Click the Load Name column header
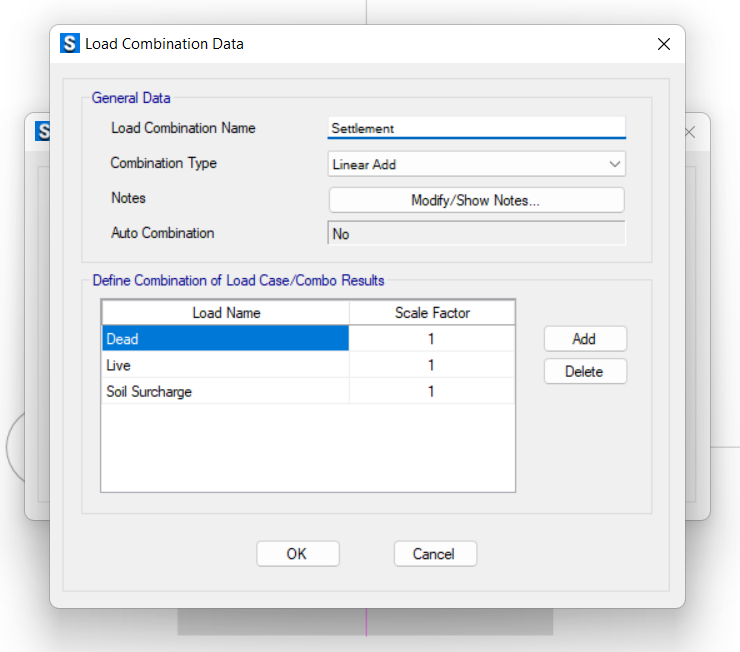 click(x=226, y=313)
